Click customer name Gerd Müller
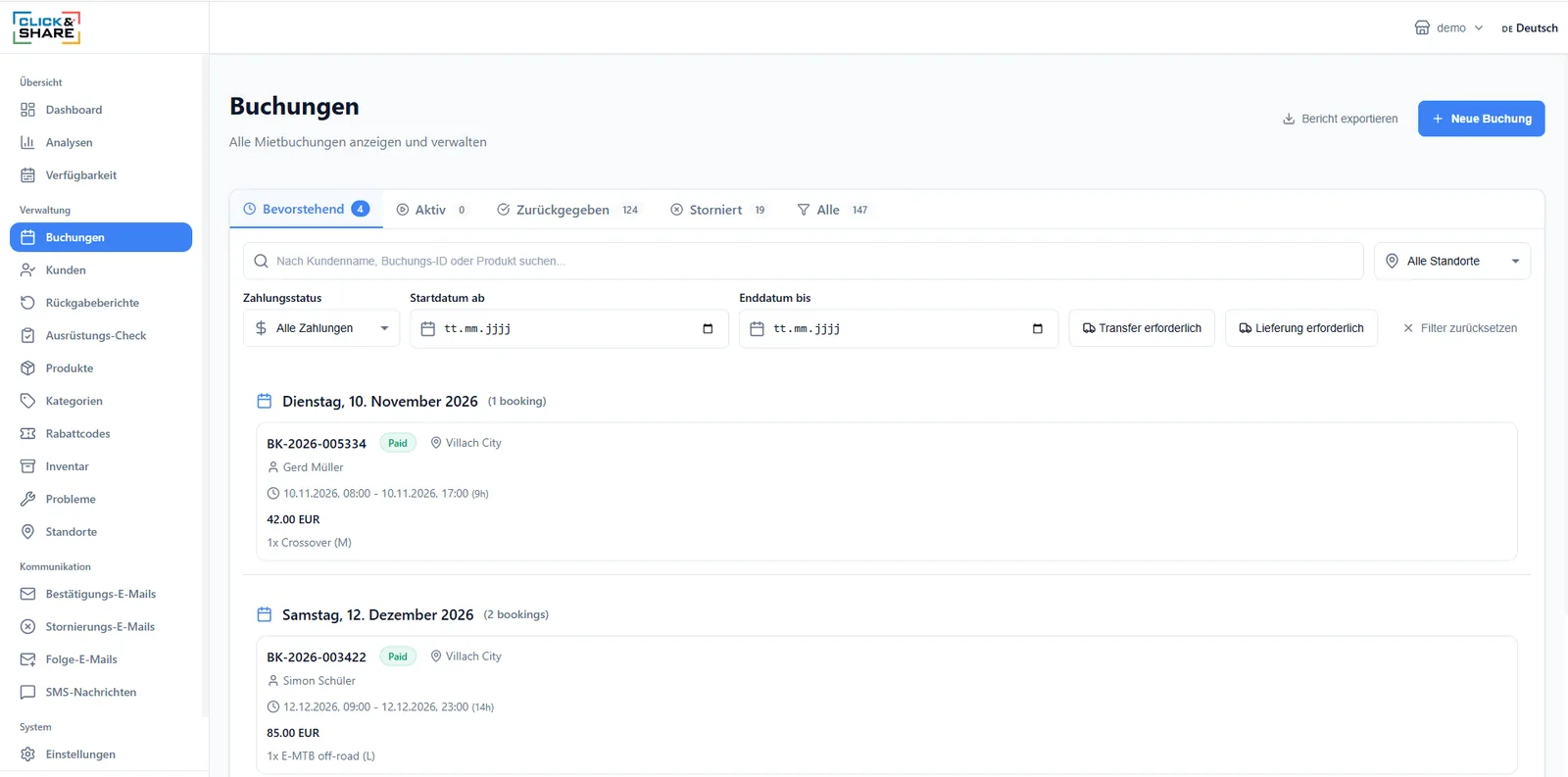The width and height of the screenshot is (1568, 777). click(314, 467)
